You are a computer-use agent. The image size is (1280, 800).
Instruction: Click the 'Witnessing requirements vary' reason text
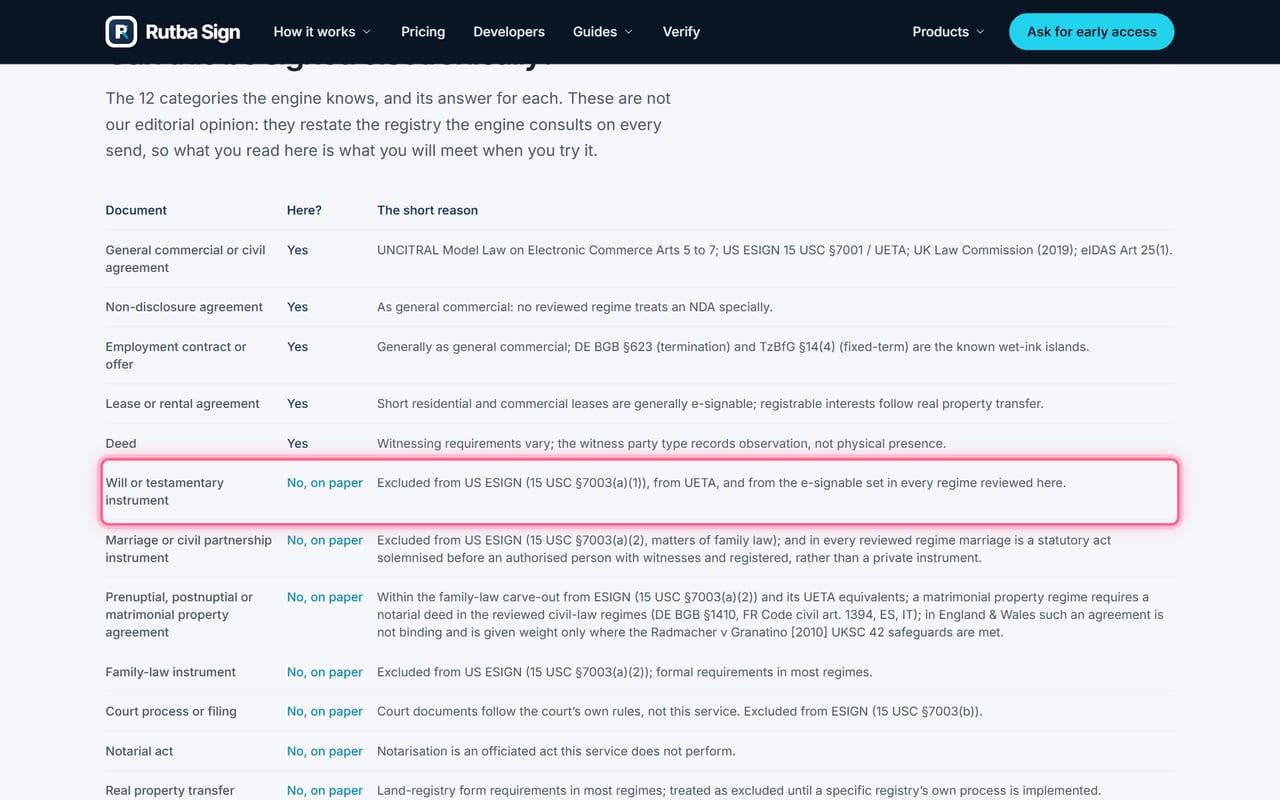pyautogui.click(x=661, y=443)
